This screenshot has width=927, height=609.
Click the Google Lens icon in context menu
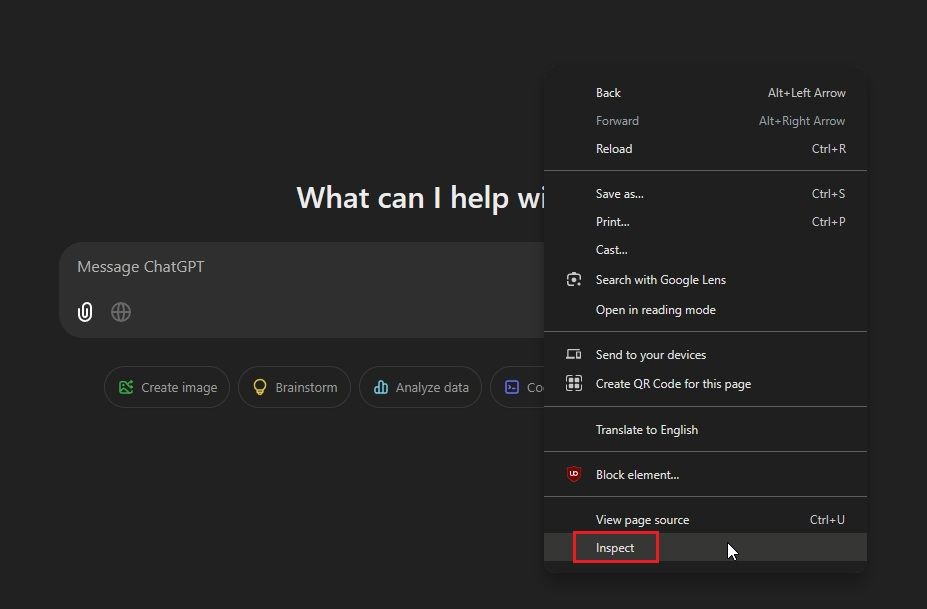(573, 280)
